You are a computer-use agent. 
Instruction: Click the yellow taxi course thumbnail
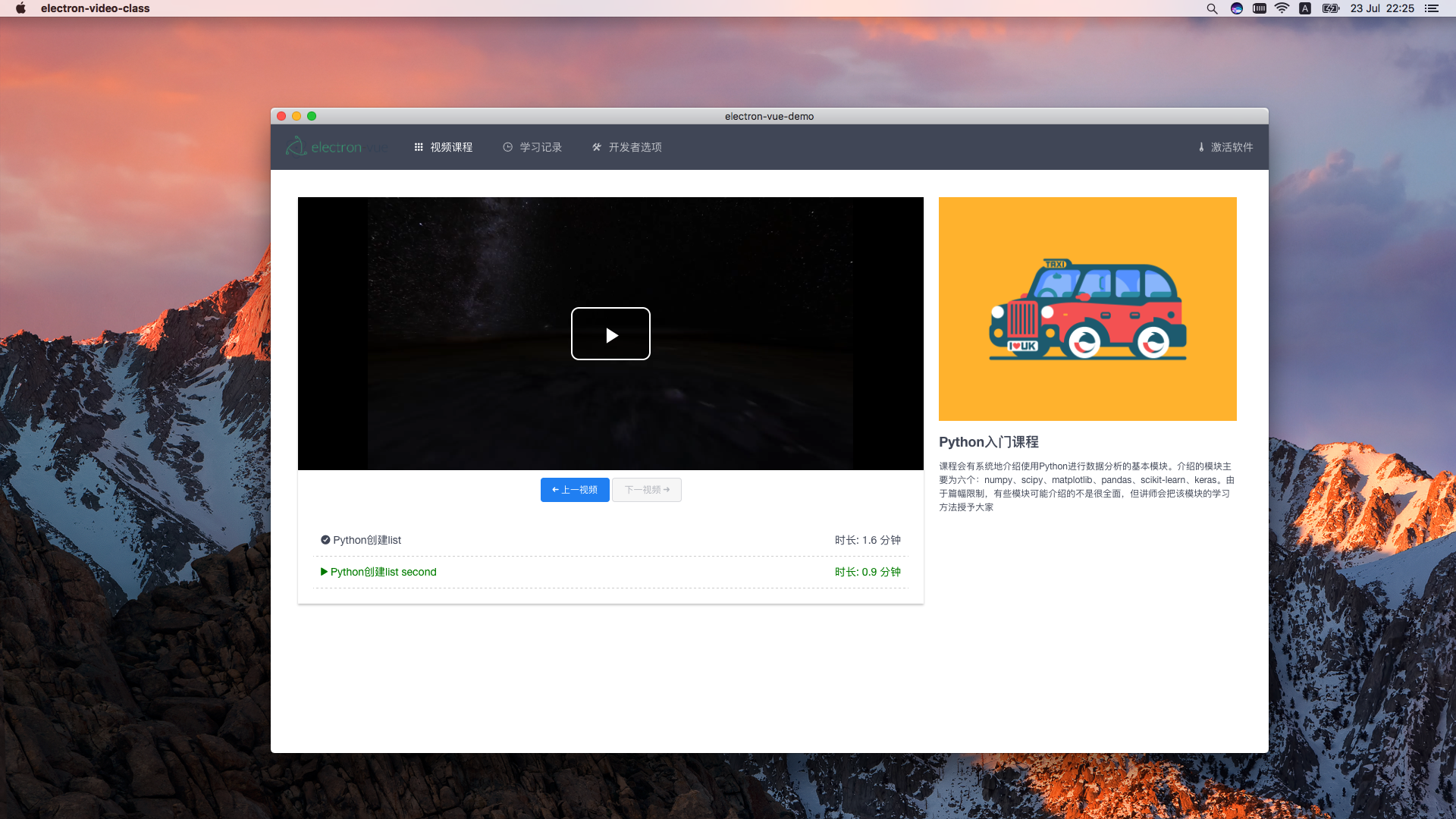tap(1087, 309)
